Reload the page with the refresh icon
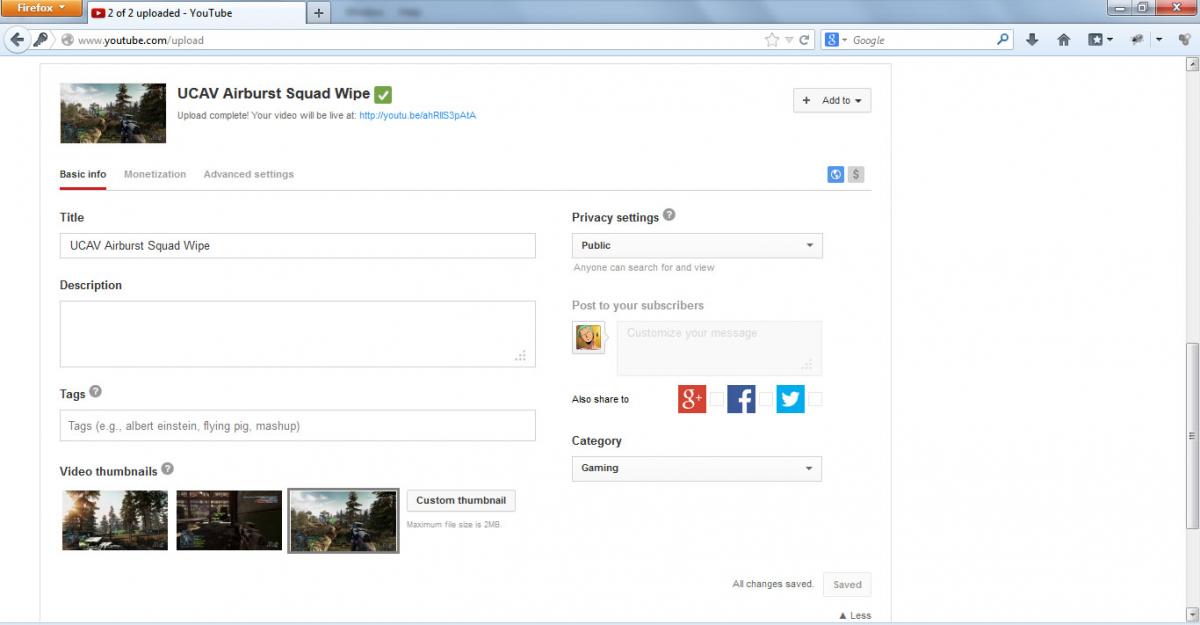Viewport: 1200px width, 625px height. tap(804, 40)
